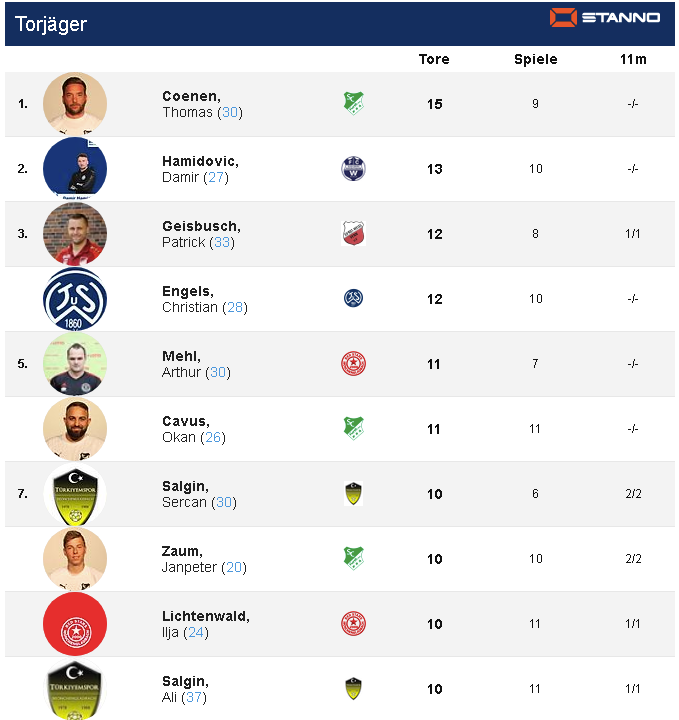This screenshot has width=679, height=720.
Task: Click Türkiyemspor crest beside Sercan Salgin
Action: [353, 493]
